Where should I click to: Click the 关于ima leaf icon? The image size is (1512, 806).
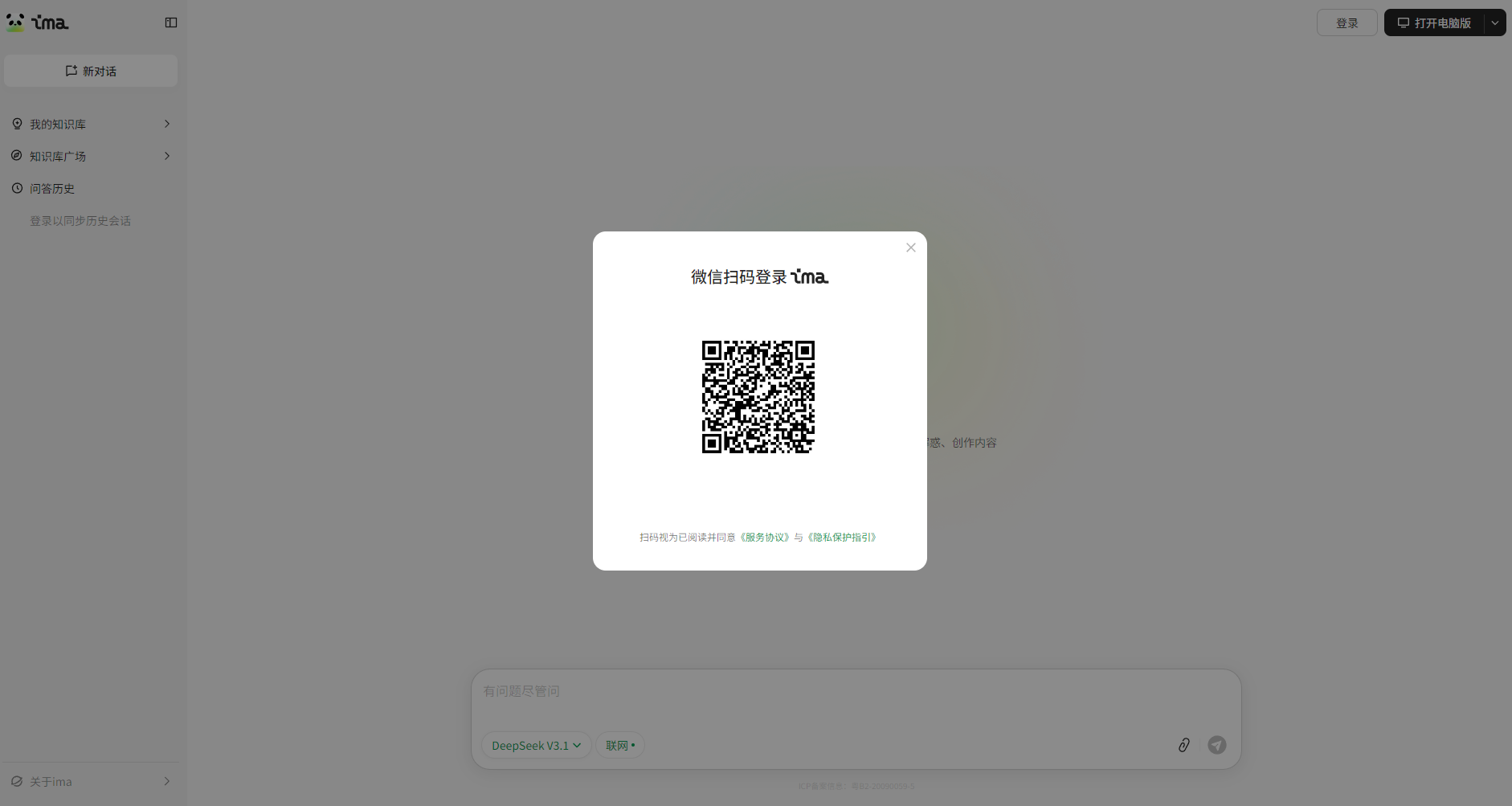[17, 781]
